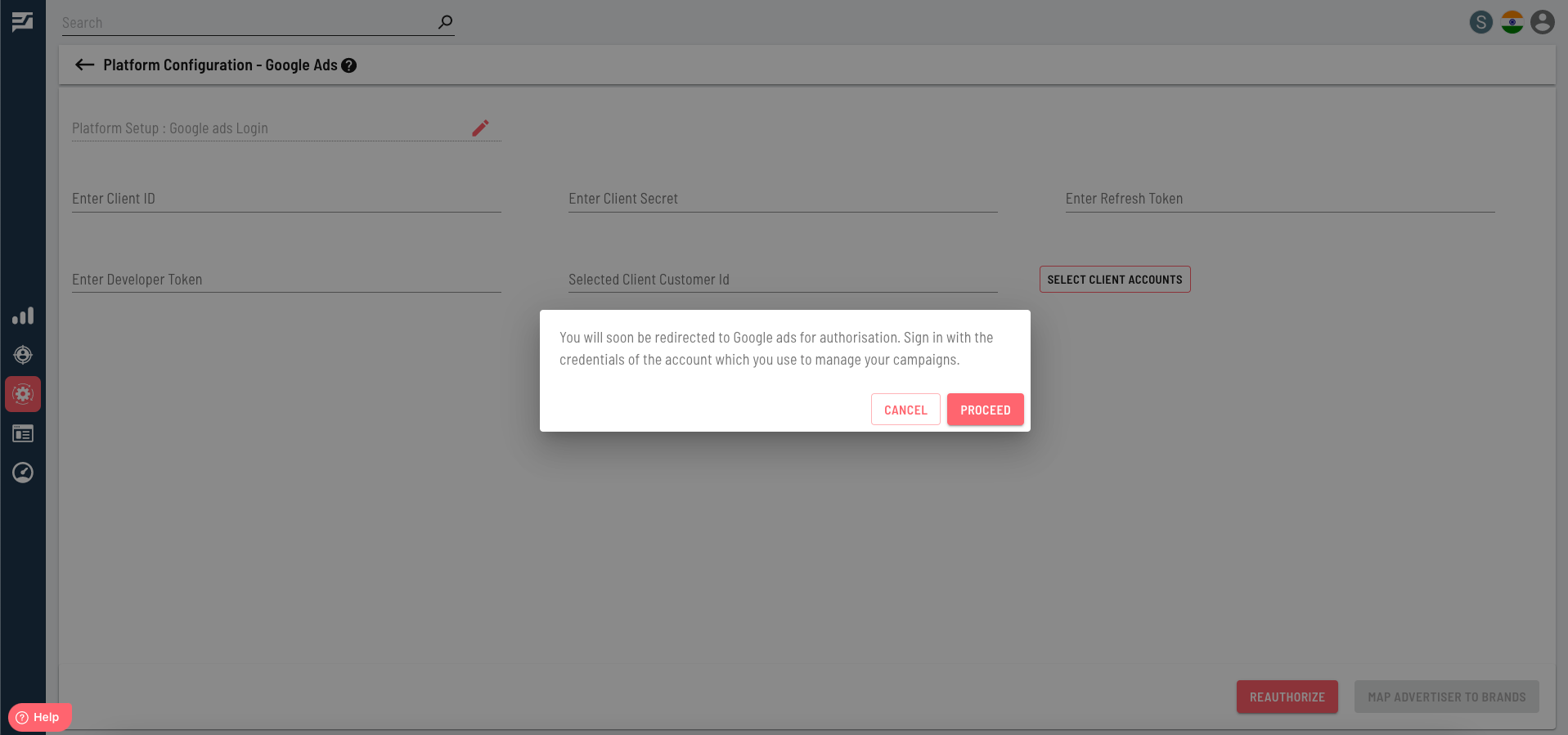
Task: Click the app logo in the sidebar
Action: tap(23, 22)
